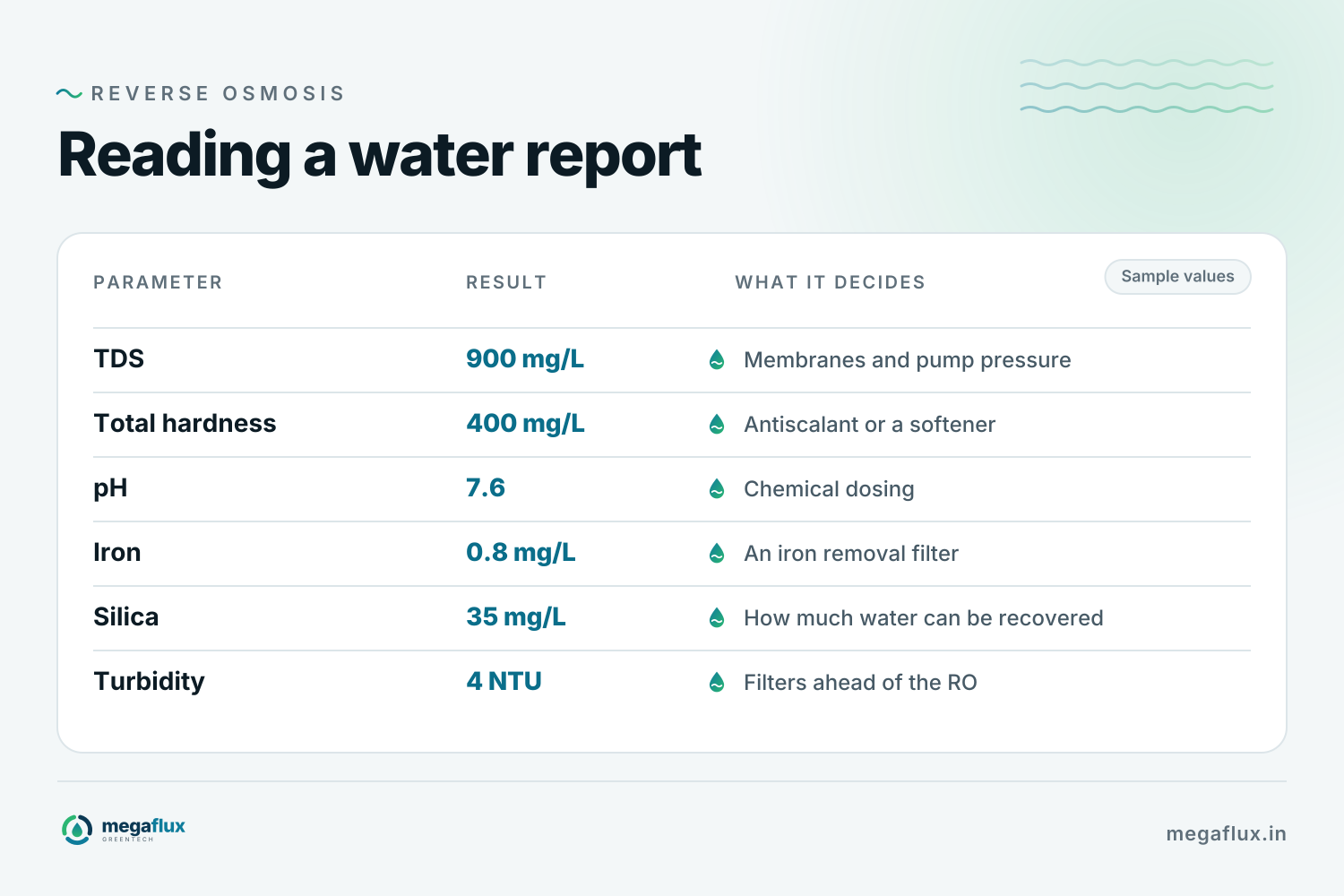Image resolution: width=1344 pixels, height=896 pixels.
Task: Click the droplet icon beside Membranes and pump pressure
Action: point(717,359)
